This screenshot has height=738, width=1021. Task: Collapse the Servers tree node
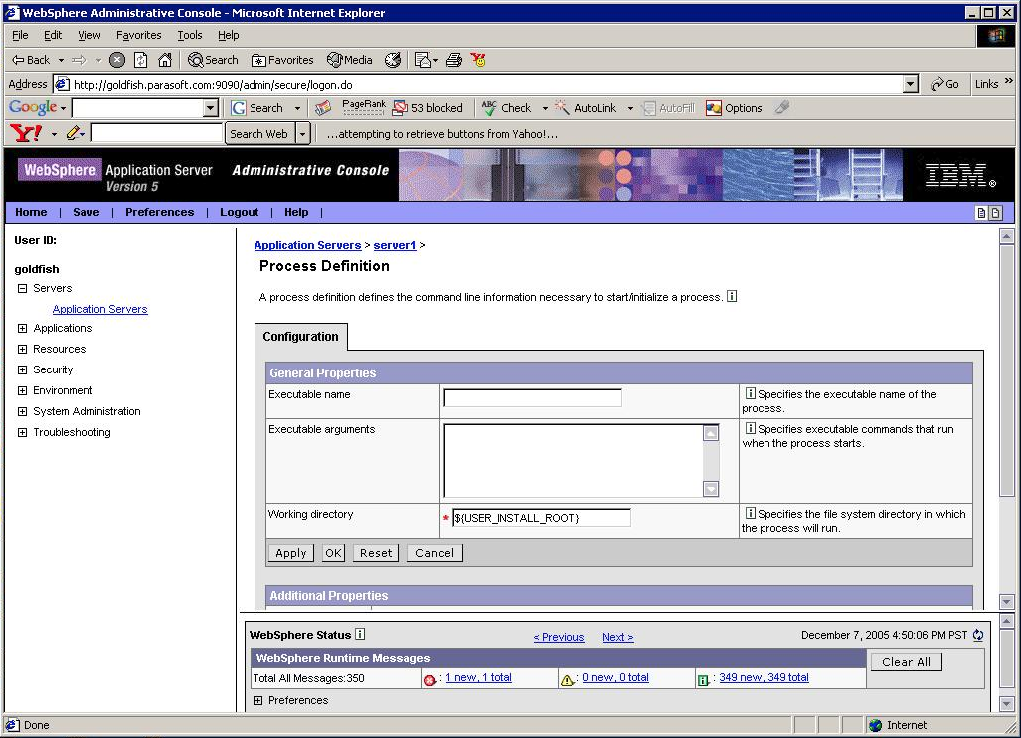click(x=22, y=288)
